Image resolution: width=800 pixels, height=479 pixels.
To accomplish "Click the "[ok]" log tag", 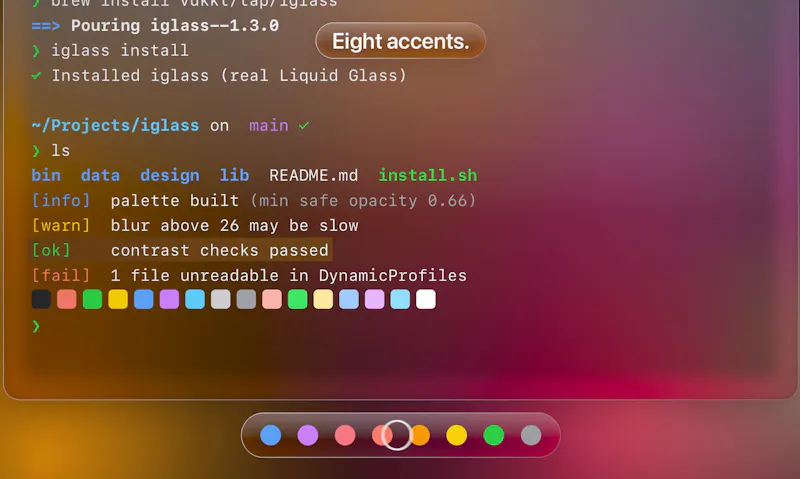I will 51,250.
